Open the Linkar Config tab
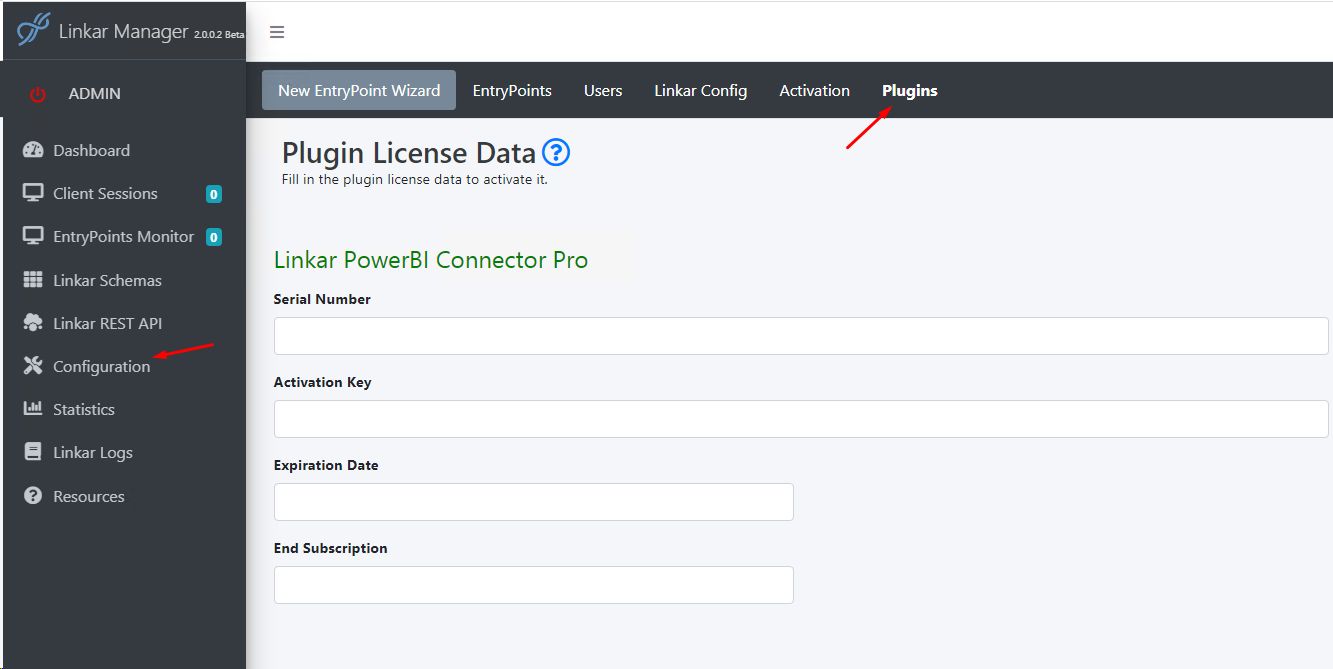 coord(700,90)
